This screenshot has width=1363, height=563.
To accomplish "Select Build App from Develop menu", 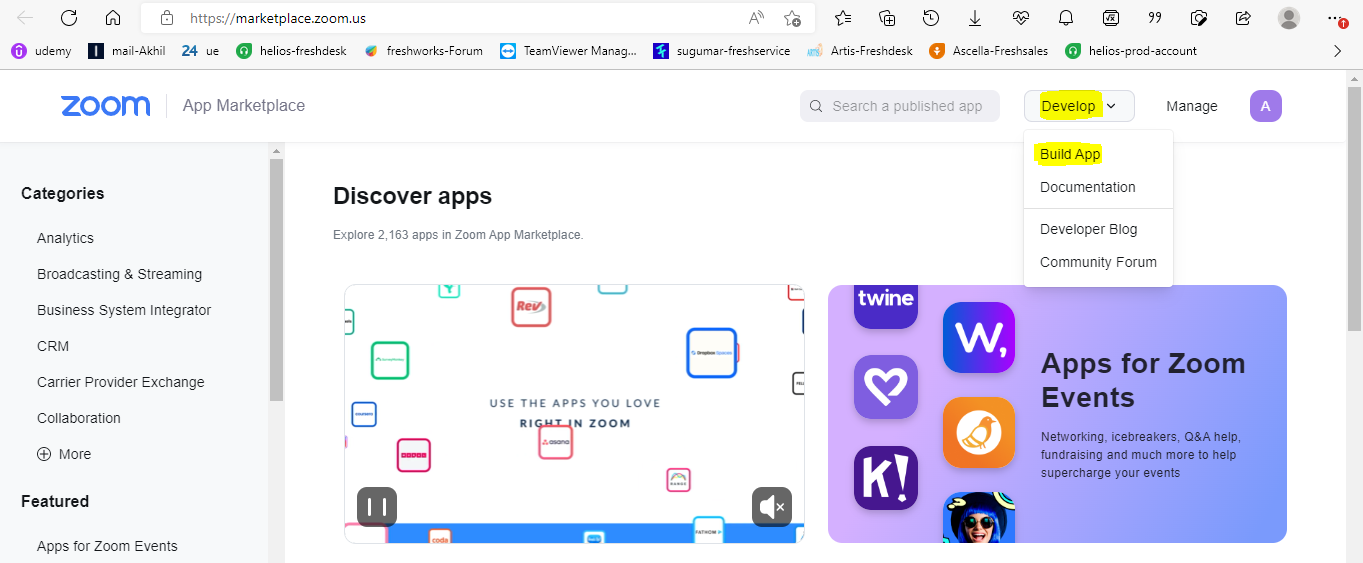I will 1070,154.
